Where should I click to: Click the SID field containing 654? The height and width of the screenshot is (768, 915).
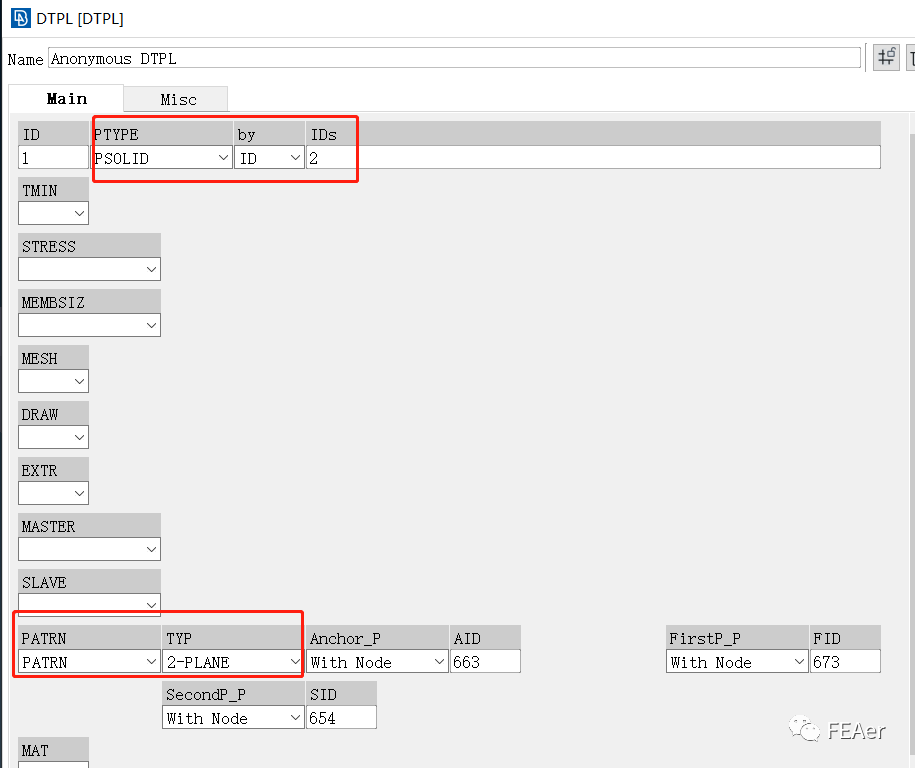(340, 717)
